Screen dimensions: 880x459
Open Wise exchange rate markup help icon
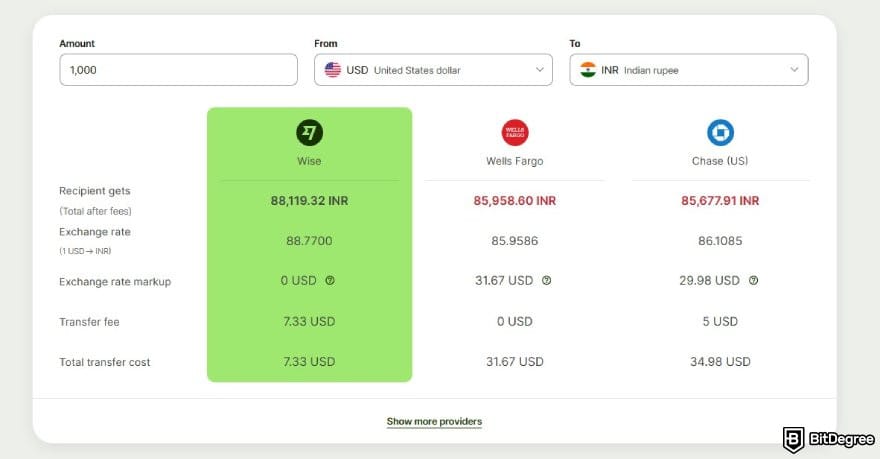(x=330, y=281)
